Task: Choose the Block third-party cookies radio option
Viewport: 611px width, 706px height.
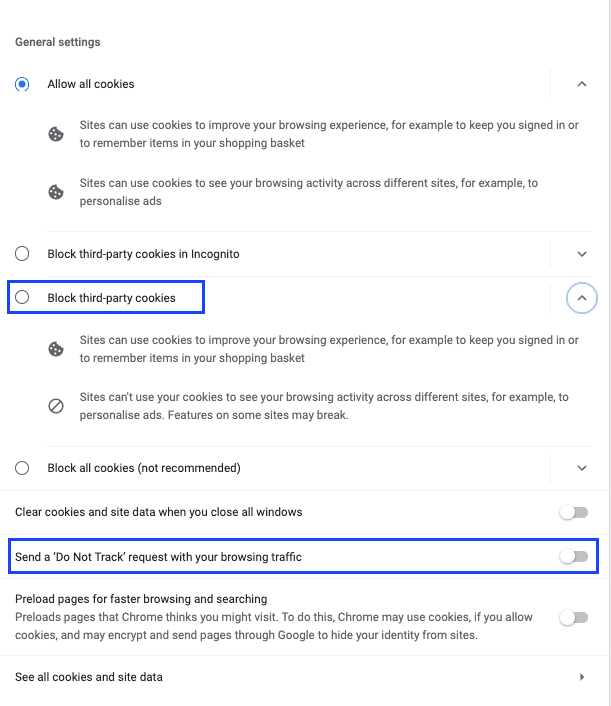Action: pos(22,297)
